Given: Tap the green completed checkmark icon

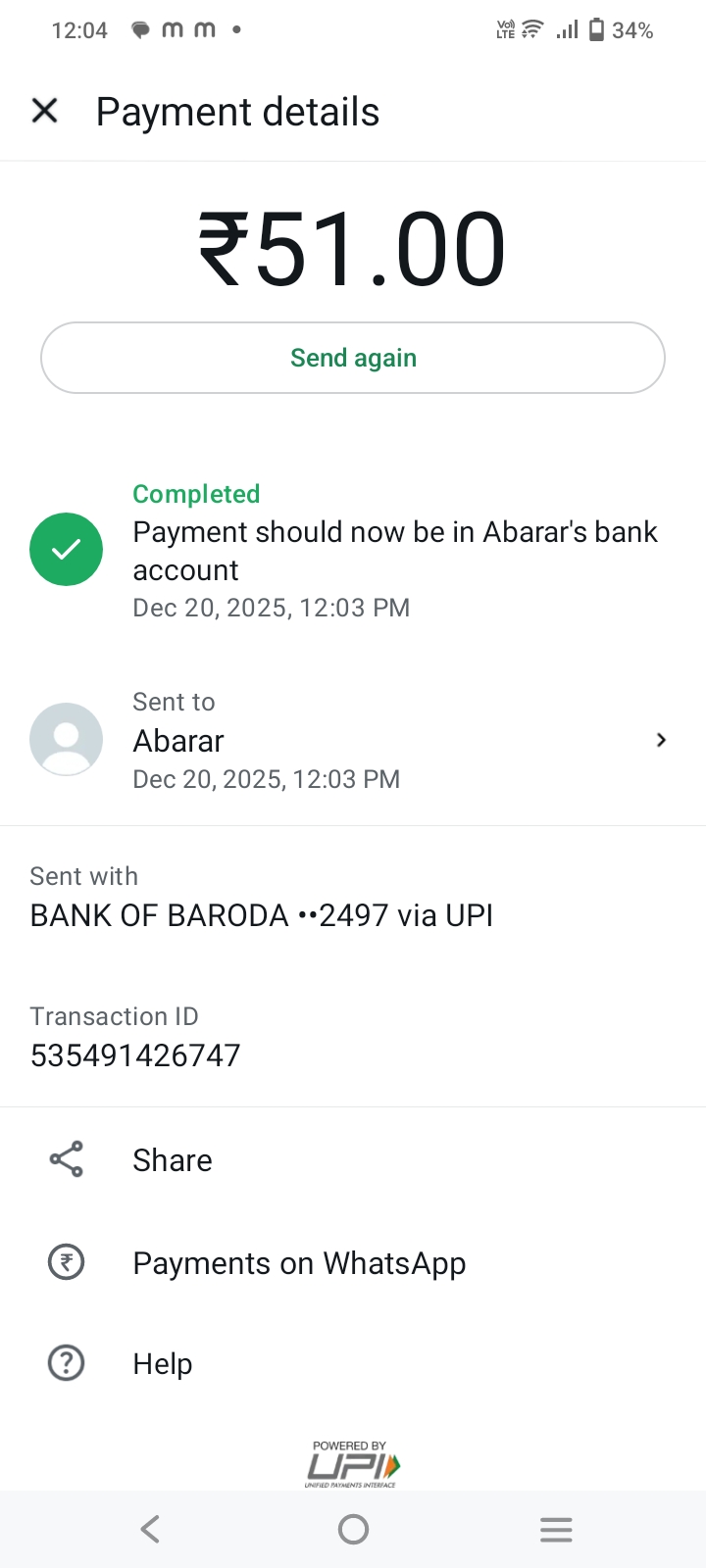Looking at the screenshot, I should pos(66,549).
